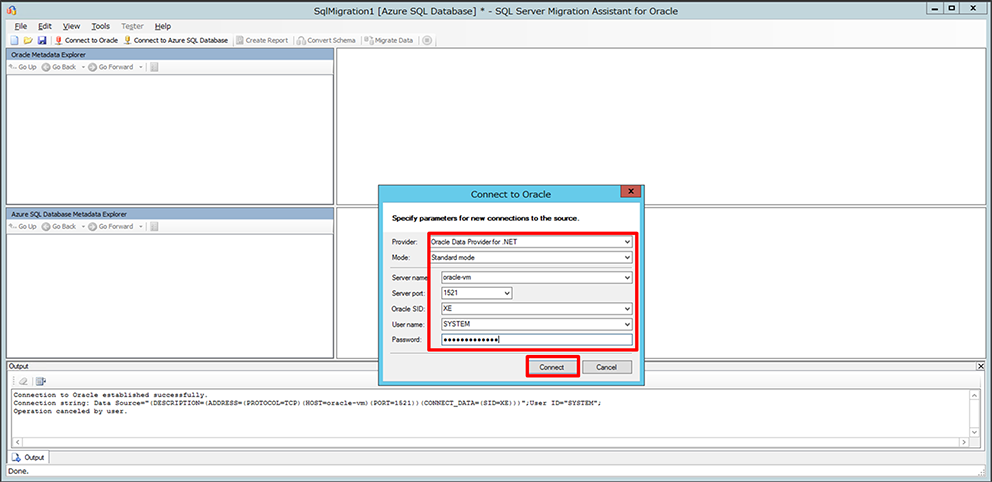Maximize the SQL Server Migration Assistant window

(952, 8)
